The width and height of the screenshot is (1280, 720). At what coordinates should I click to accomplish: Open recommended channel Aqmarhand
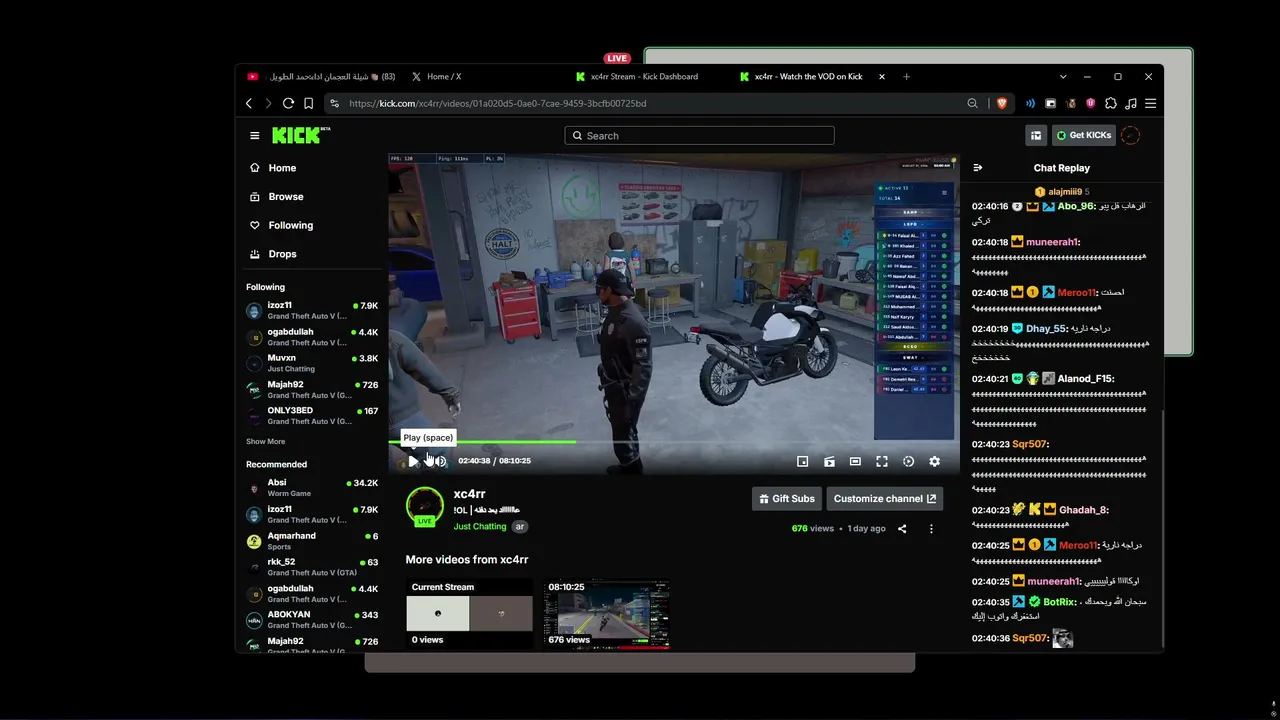point(312,541)
